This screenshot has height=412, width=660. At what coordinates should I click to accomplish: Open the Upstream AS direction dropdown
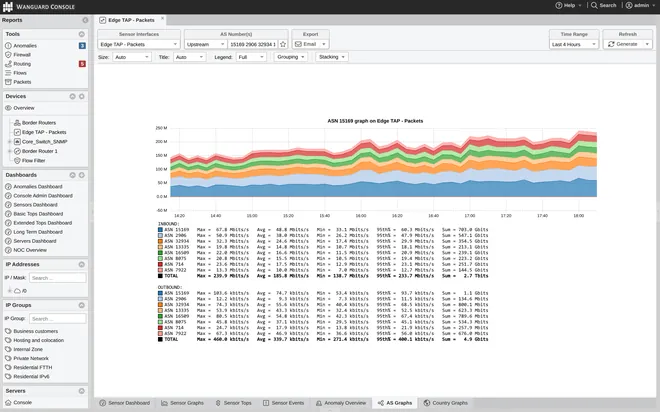click(x=206, y=44)
